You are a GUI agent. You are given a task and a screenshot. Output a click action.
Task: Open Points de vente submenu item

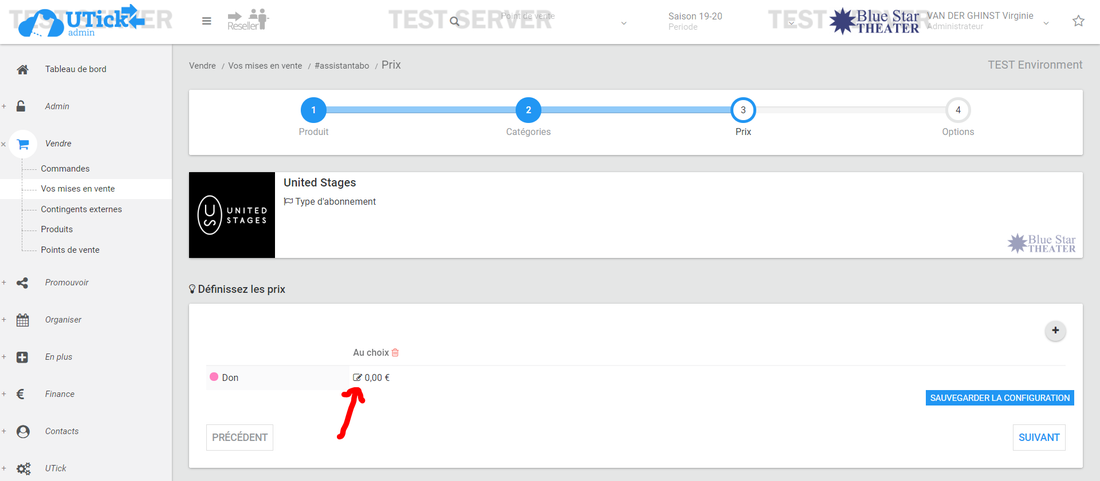pyautogui.click(x=70, y=250)
